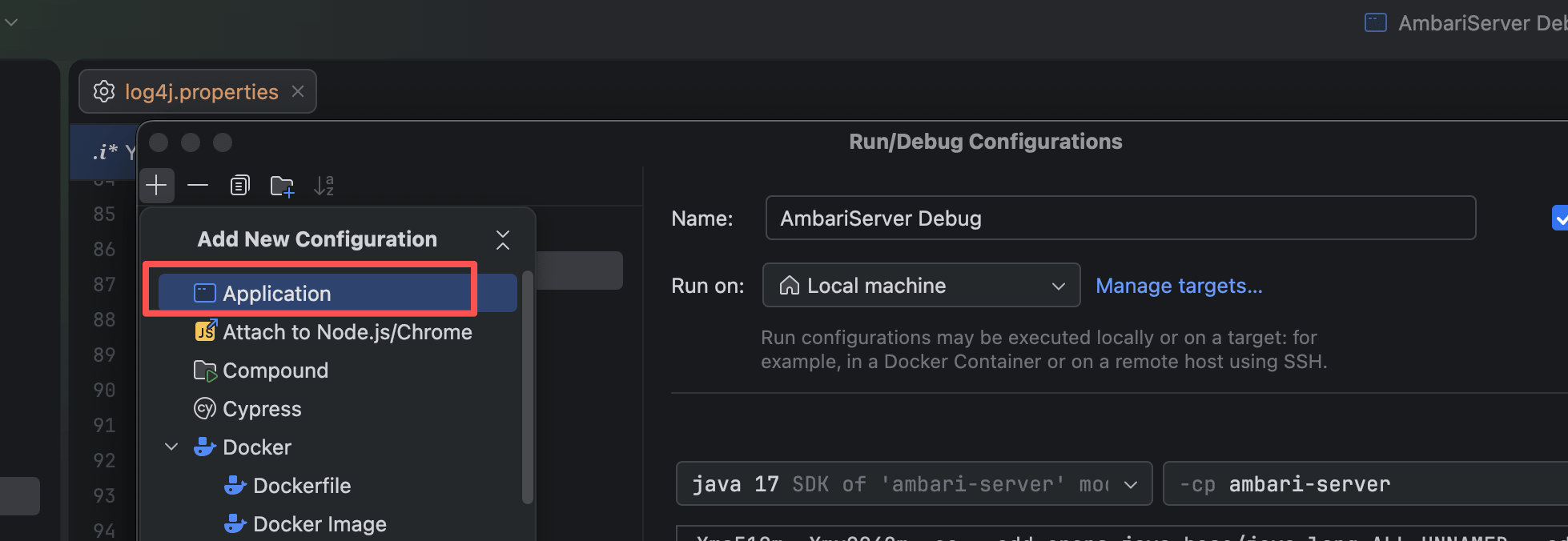Image resolution: width=1568 pixels, height=541 pixels.
Task: Click the Add New Configuration plus icon
Action: 156,186
